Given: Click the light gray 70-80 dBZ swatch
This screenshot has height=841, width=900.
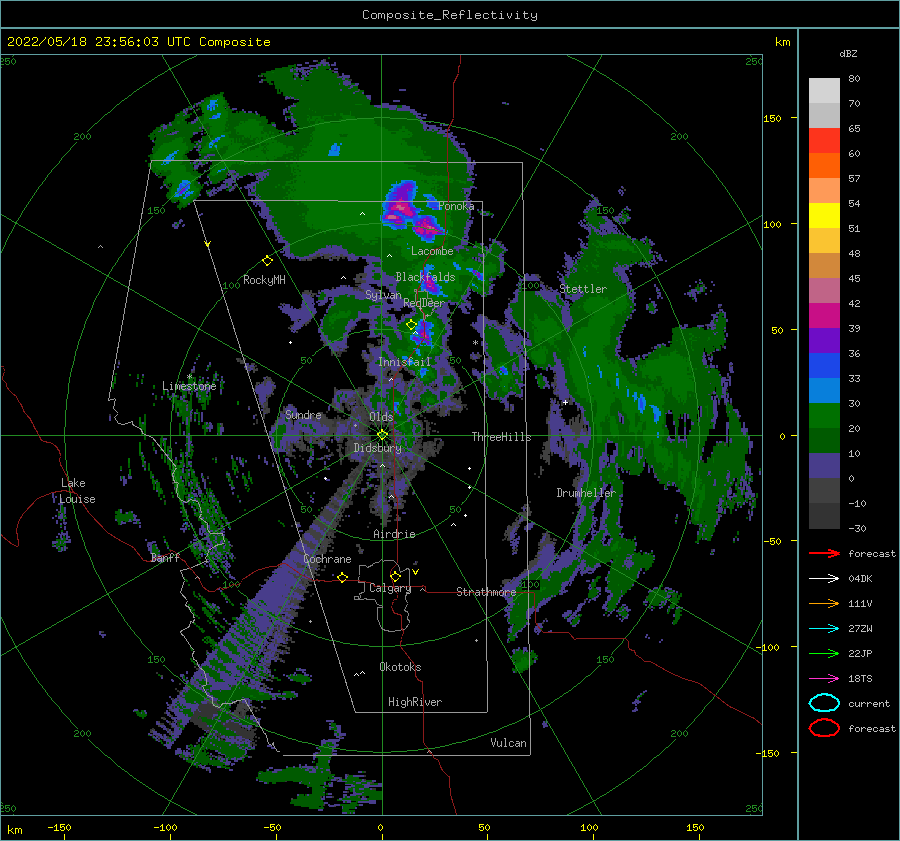Looking at the screenshot, I should (x=824, y=91).
